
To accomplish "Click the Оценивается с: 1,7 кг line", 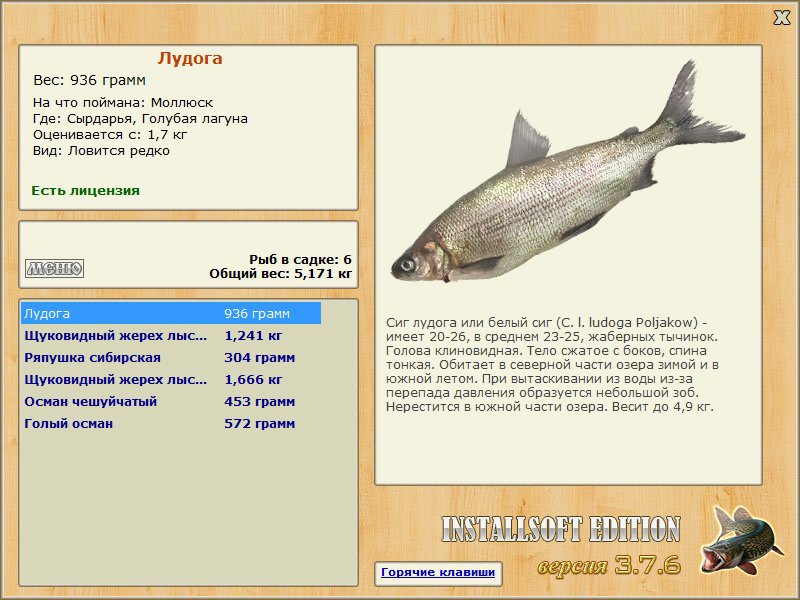I will pos(110,135).
